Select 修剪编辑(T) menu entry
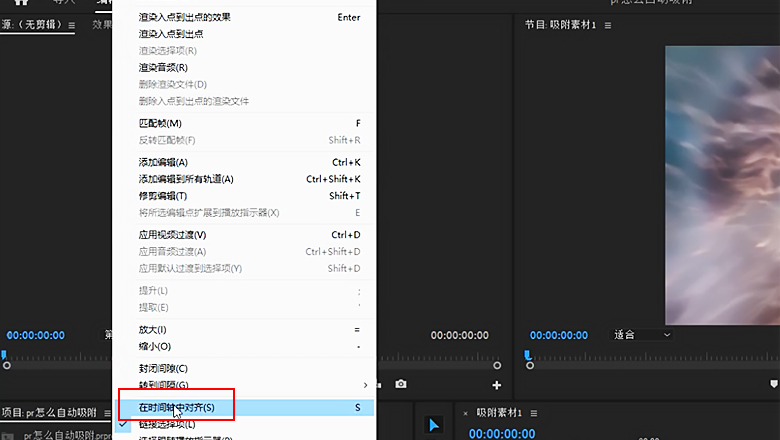780x440 pixels. (x=244, y=196)
